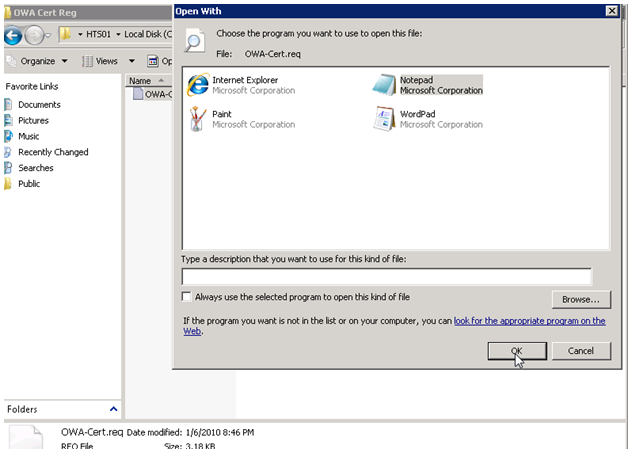The width and height of the screenshot is (632, 453).
Task: Open recent pages dropdown beside Forward button
Action: 48,35
